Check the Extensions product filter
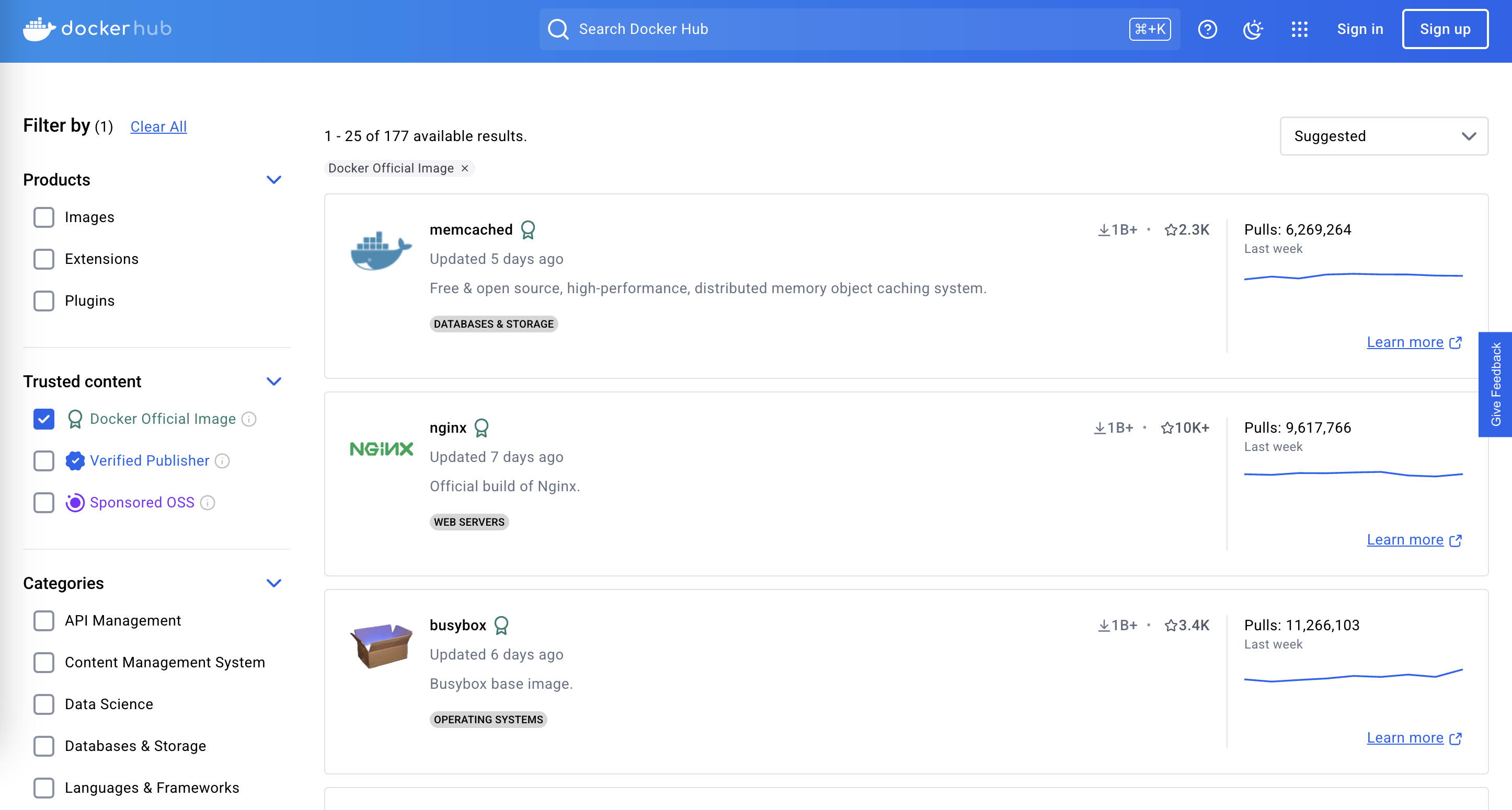This screenshot has height=810, width=1512. coord(44,259)
